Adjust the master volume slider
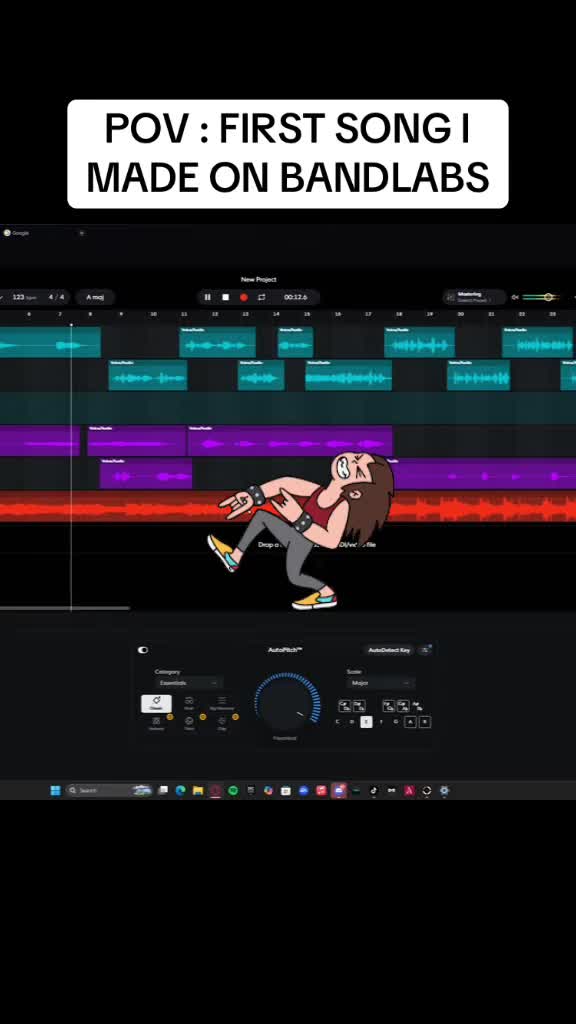Image resolution: width=576 pixels, height=1024 pixels. pos(539,297)
